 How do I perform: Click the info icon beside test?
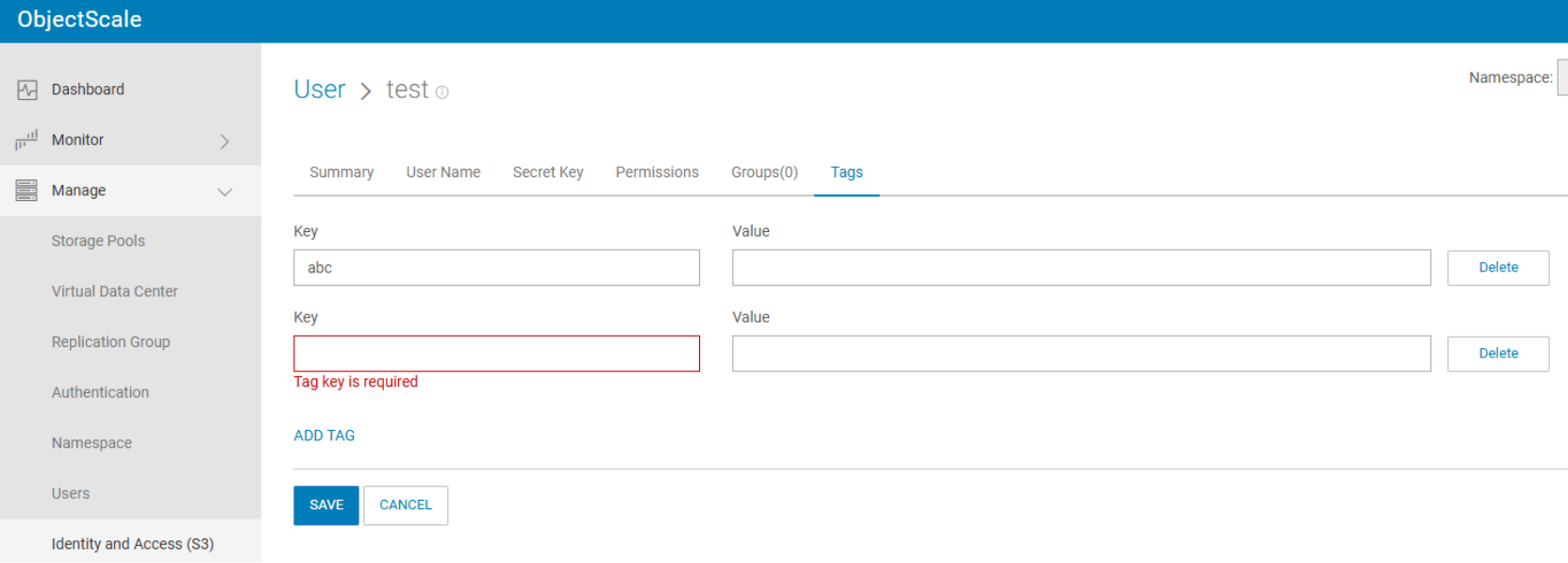442,92
